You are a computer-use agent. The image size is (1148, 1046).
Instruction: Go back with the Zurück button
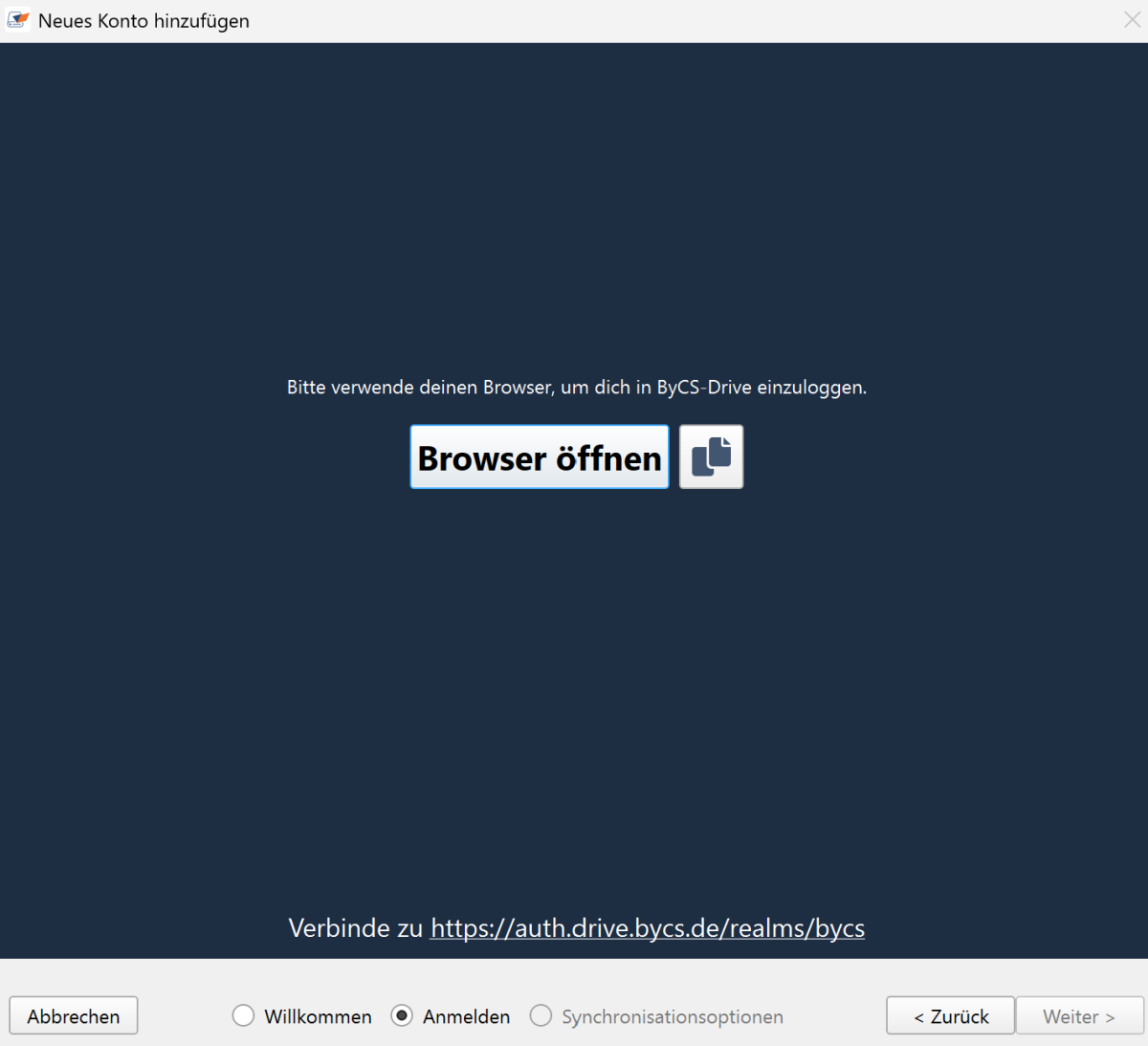[950, 1016]
